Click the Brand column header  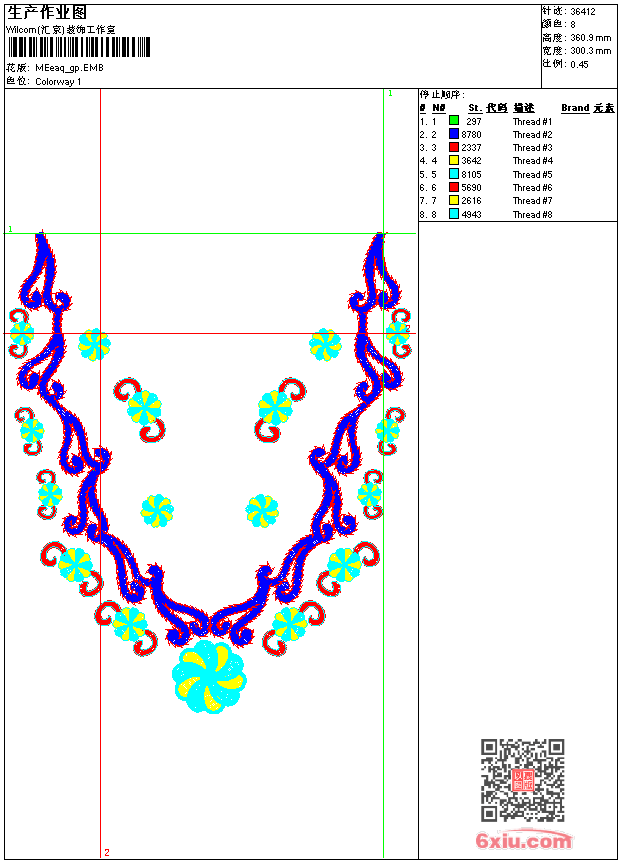tap(575, 108)
